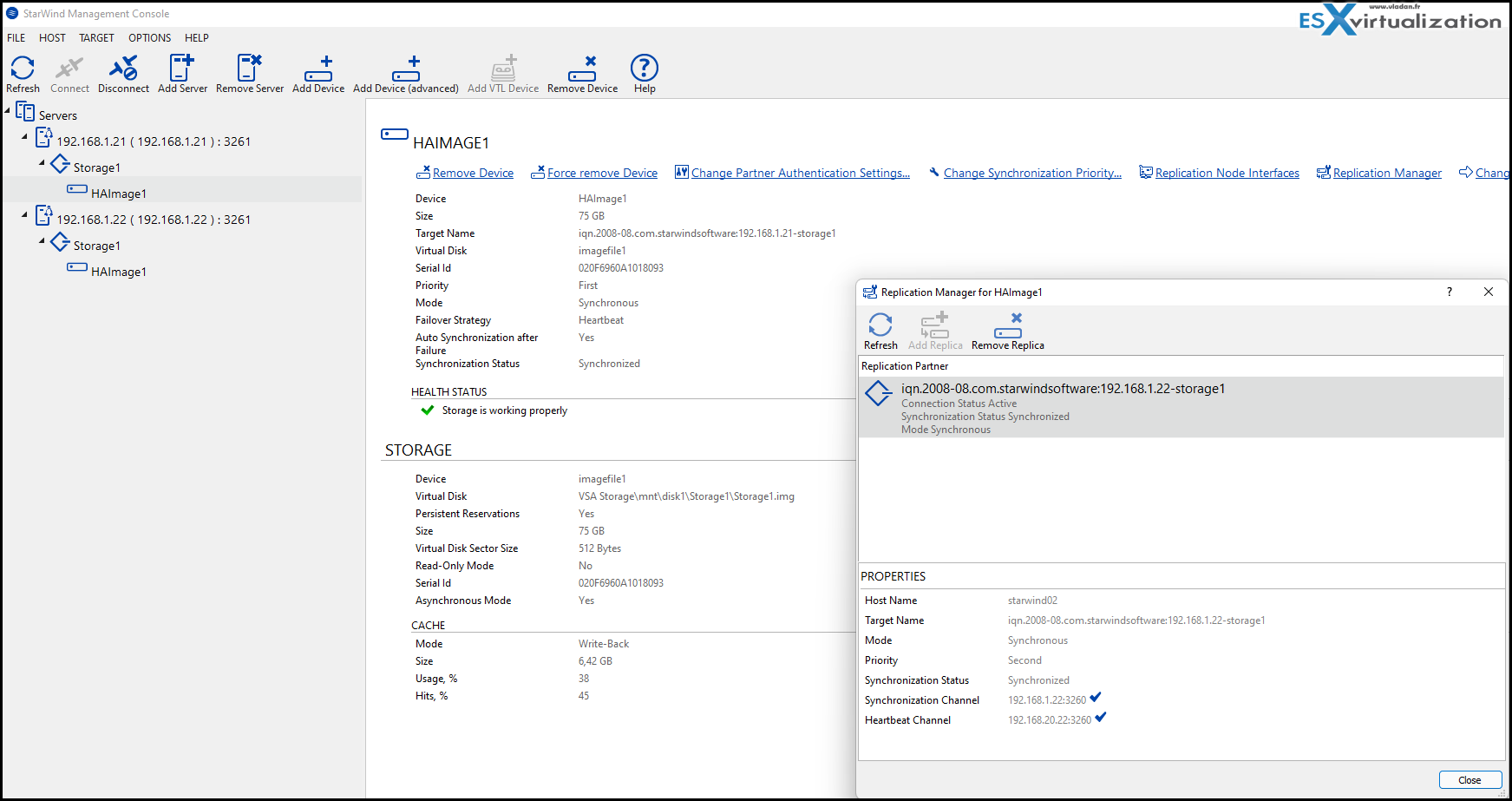Click the Add VTL Device toolbar icon
1512x801 pixels.
503,68
